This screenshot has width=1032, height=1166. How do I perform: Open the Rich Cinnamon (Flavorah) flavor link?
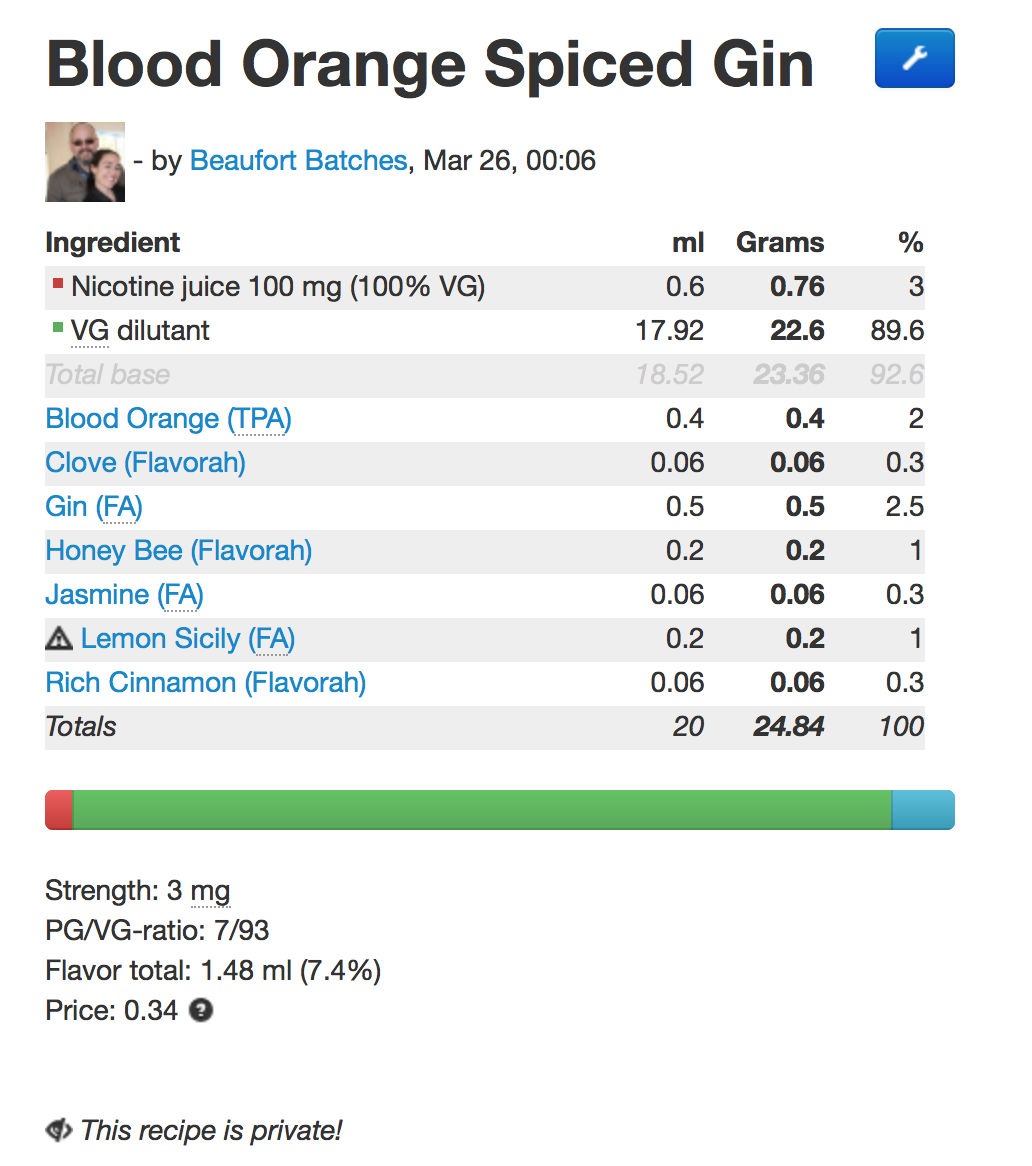pyautogui.click(x=205, y=682)
